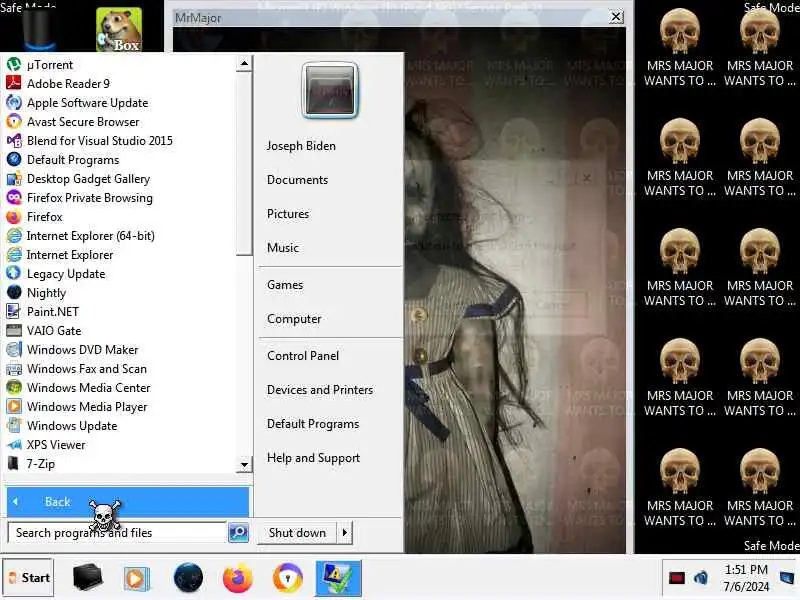Expand the Shut down options arrow

coord(345,533)
